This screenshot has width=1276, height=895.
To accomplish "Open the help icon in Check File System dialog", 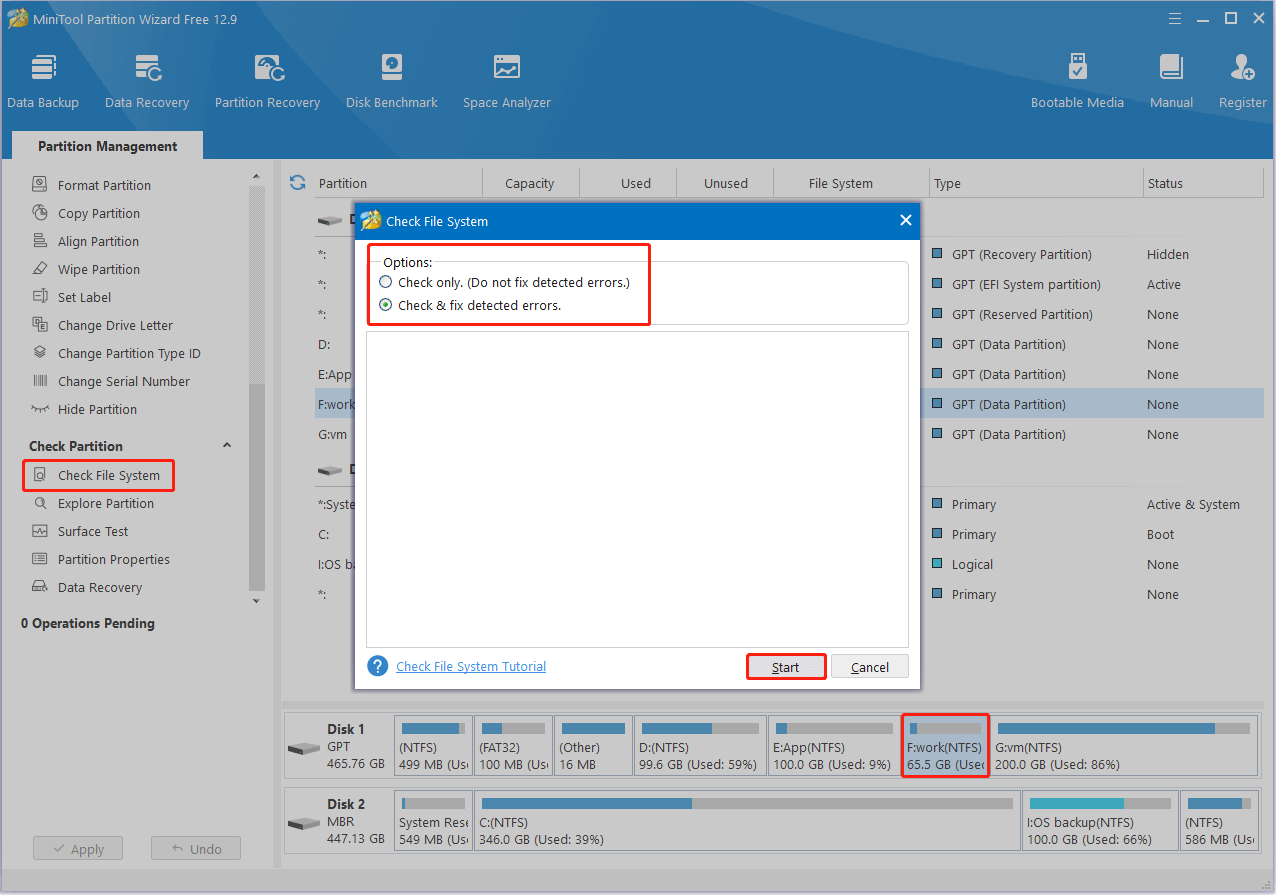I will tap(377, 665).
